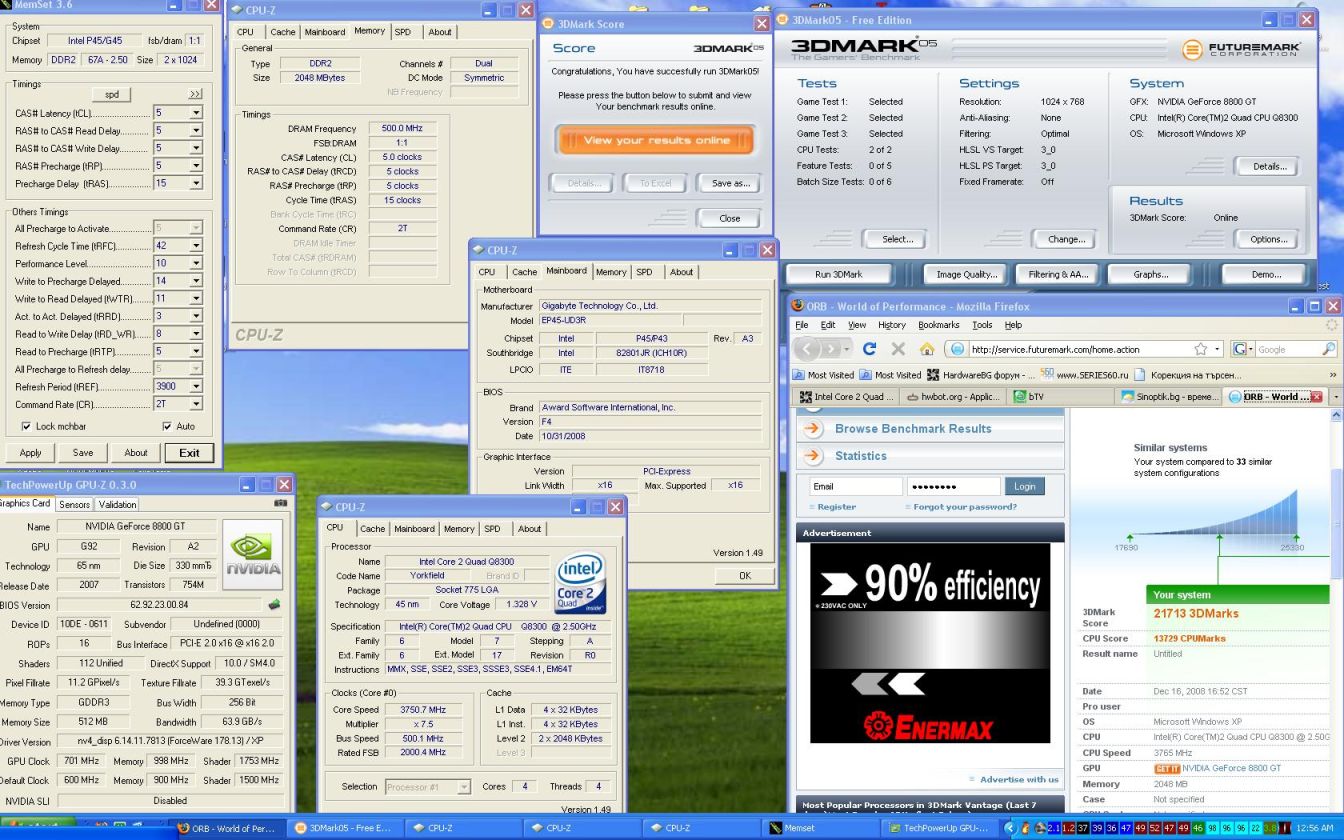Open TechPowerUp GPU-Z taskbar item
Image resolution: width=1344 pixels, height=840 pixels.
939,828
